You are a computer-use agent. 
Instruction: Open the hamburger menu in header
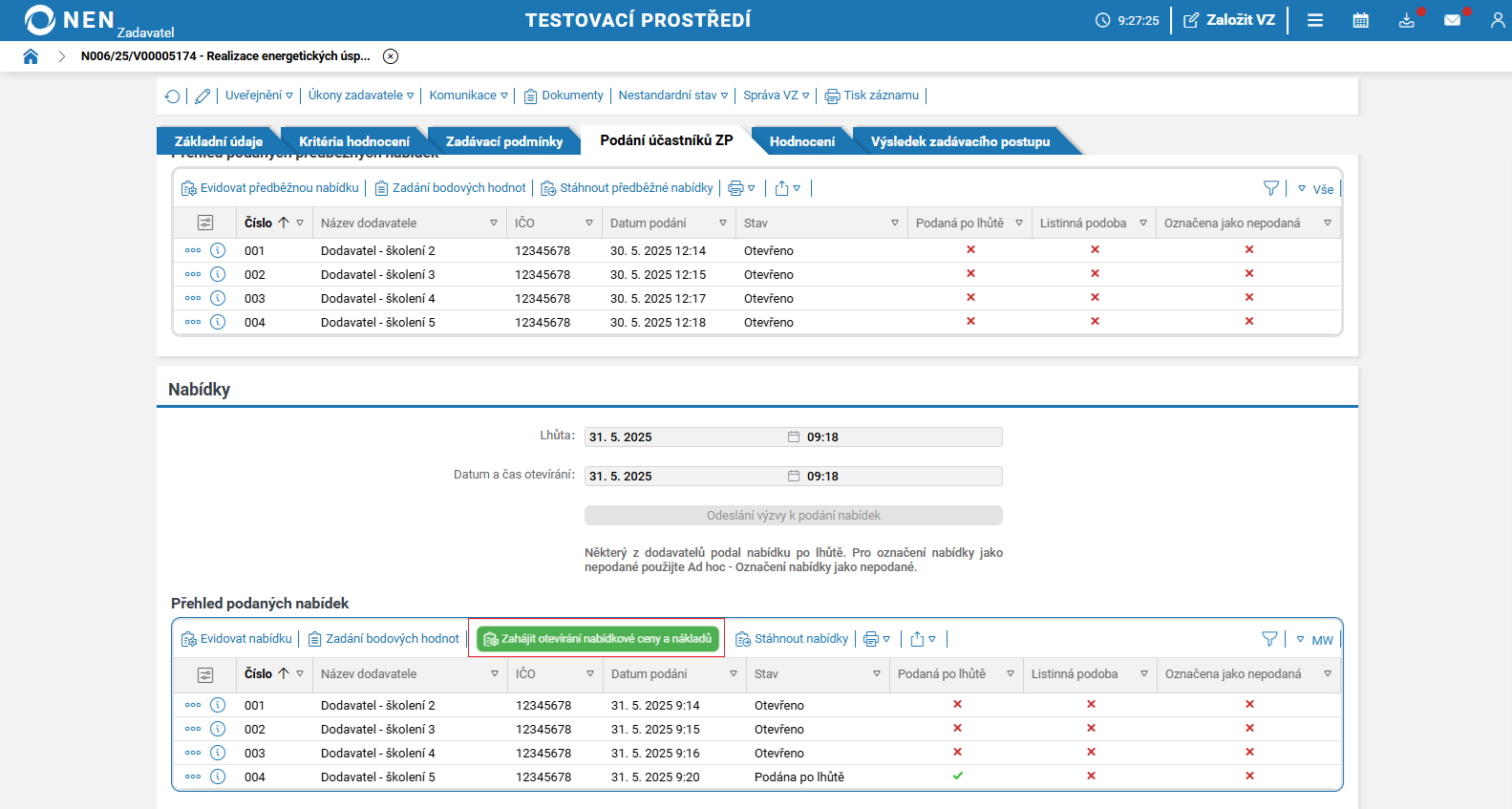coord(1315,20)
